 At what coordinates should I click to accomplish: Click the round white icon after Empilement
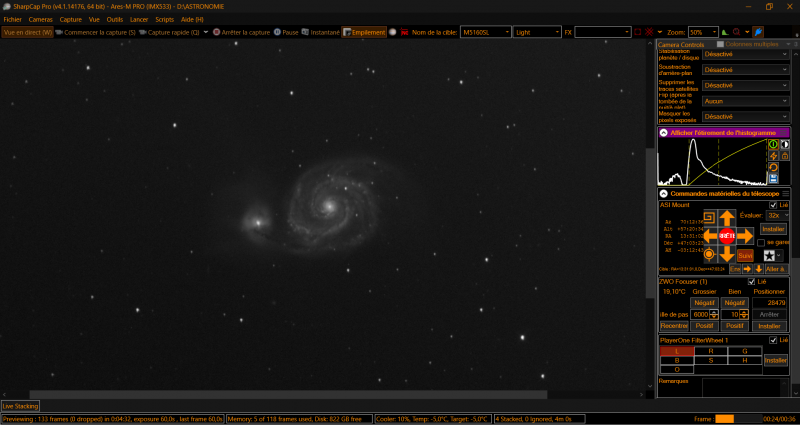pyautogui.click(x=392, y=32)
